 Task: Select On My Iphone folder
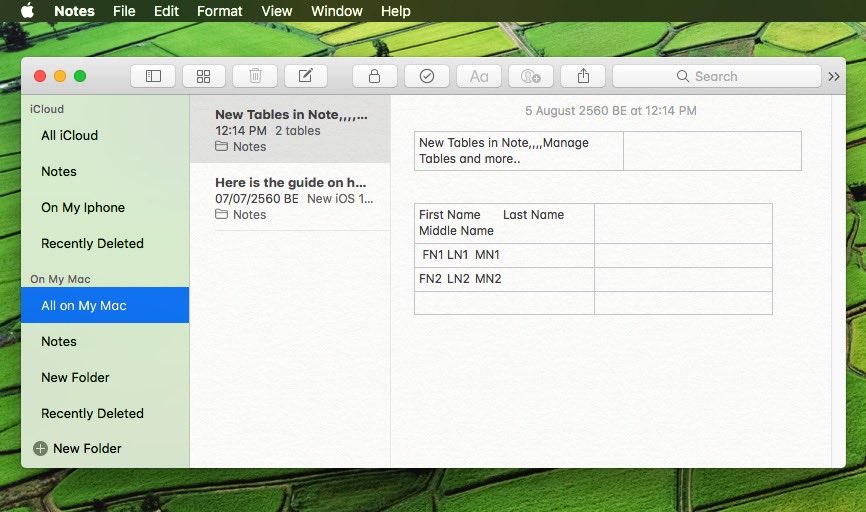pyautogui.click(x=105, y=207)
